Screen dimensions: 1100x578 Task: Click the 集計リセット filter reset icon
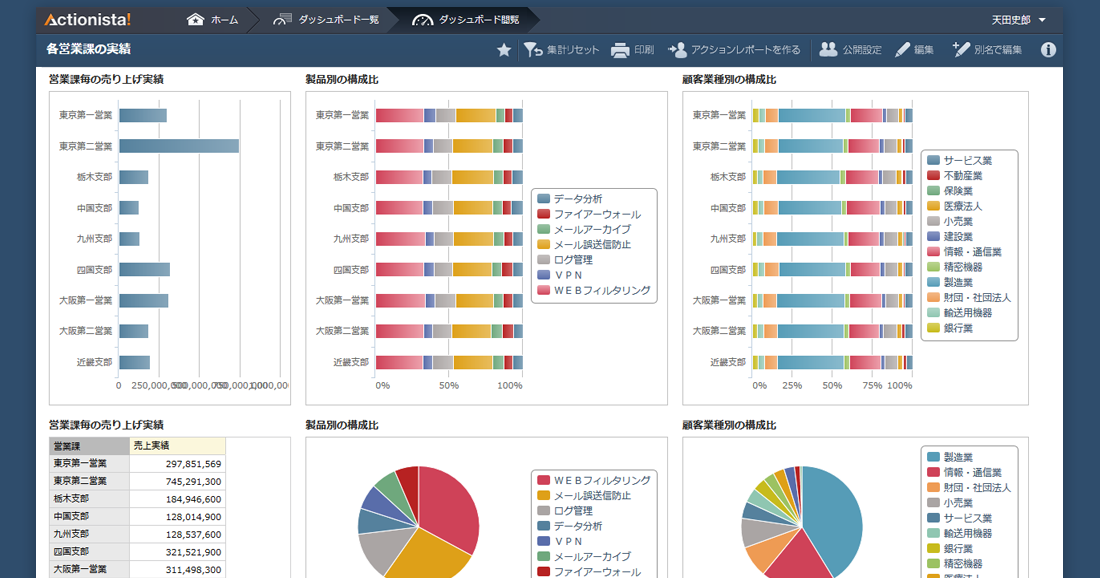533,50
